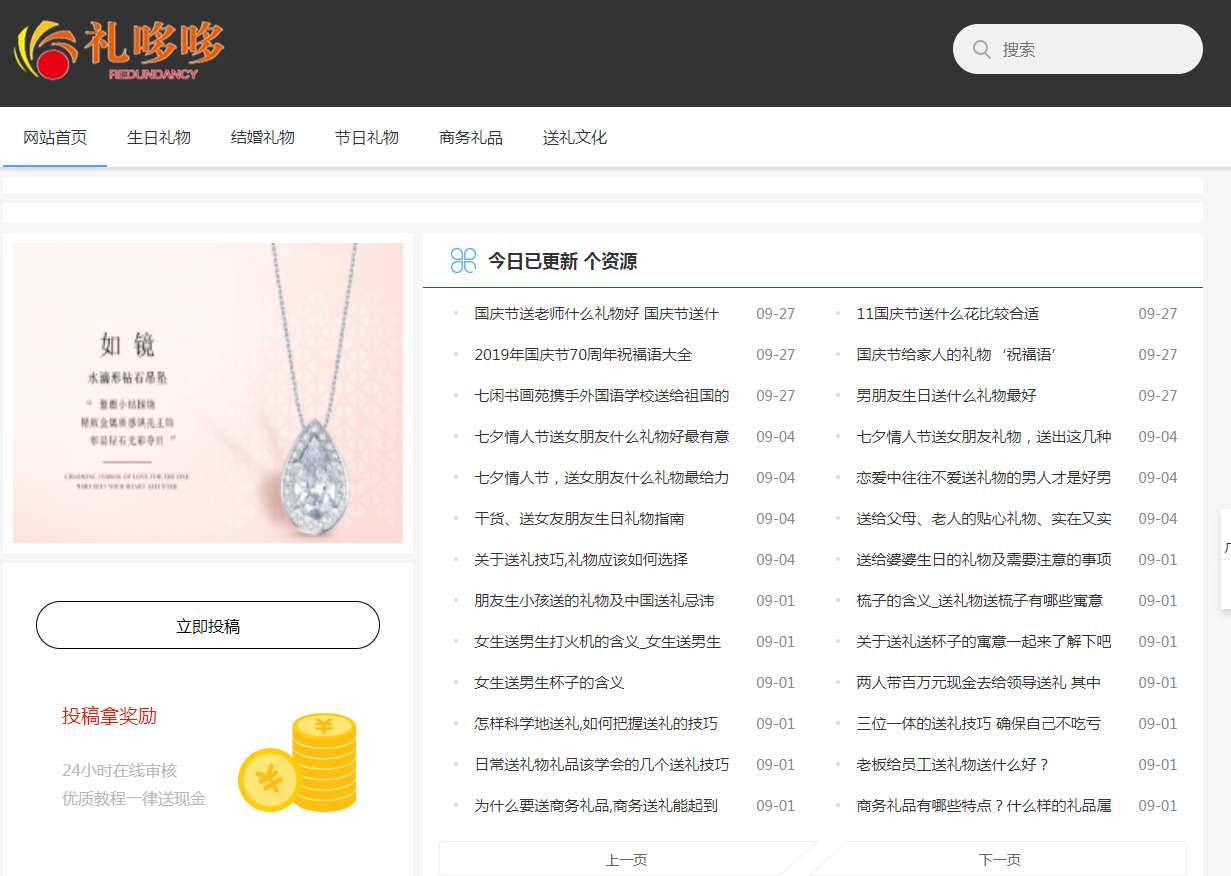Open article 11国庆节送什么花比较合适

click(948, 314)
